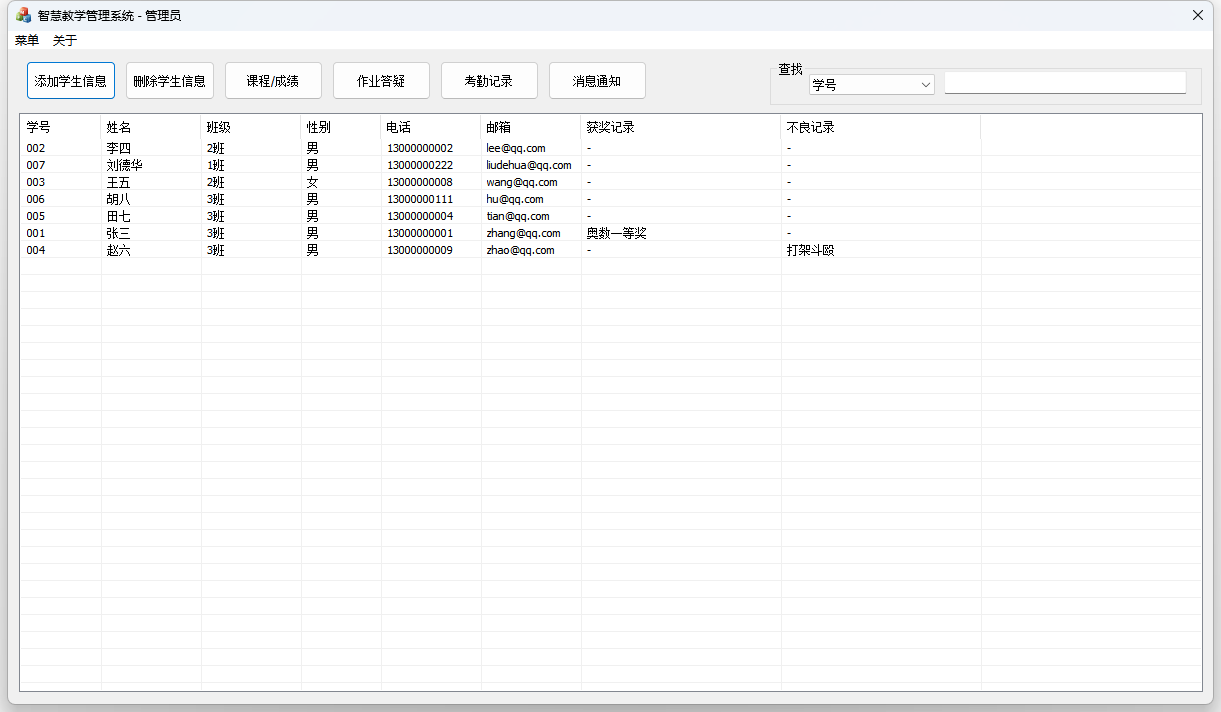Open 课程/成绩 view

pos(271,80)
